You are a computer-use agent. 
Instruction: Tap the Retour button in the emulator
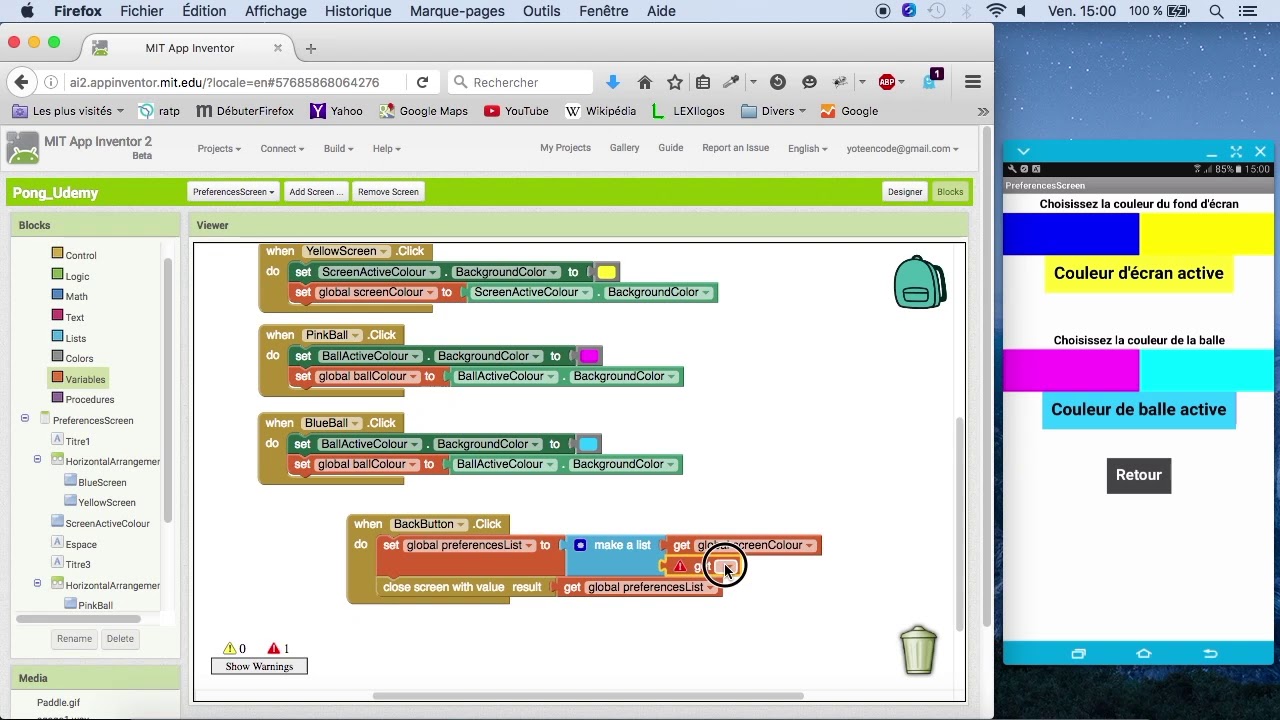(x=1139, y=475)
